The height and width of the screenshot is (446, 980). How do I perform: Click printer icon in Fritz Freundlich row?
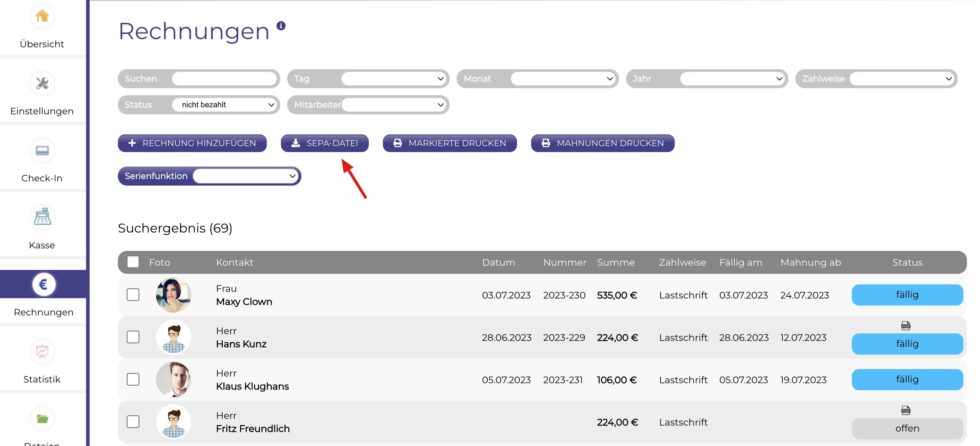(906, 410)
